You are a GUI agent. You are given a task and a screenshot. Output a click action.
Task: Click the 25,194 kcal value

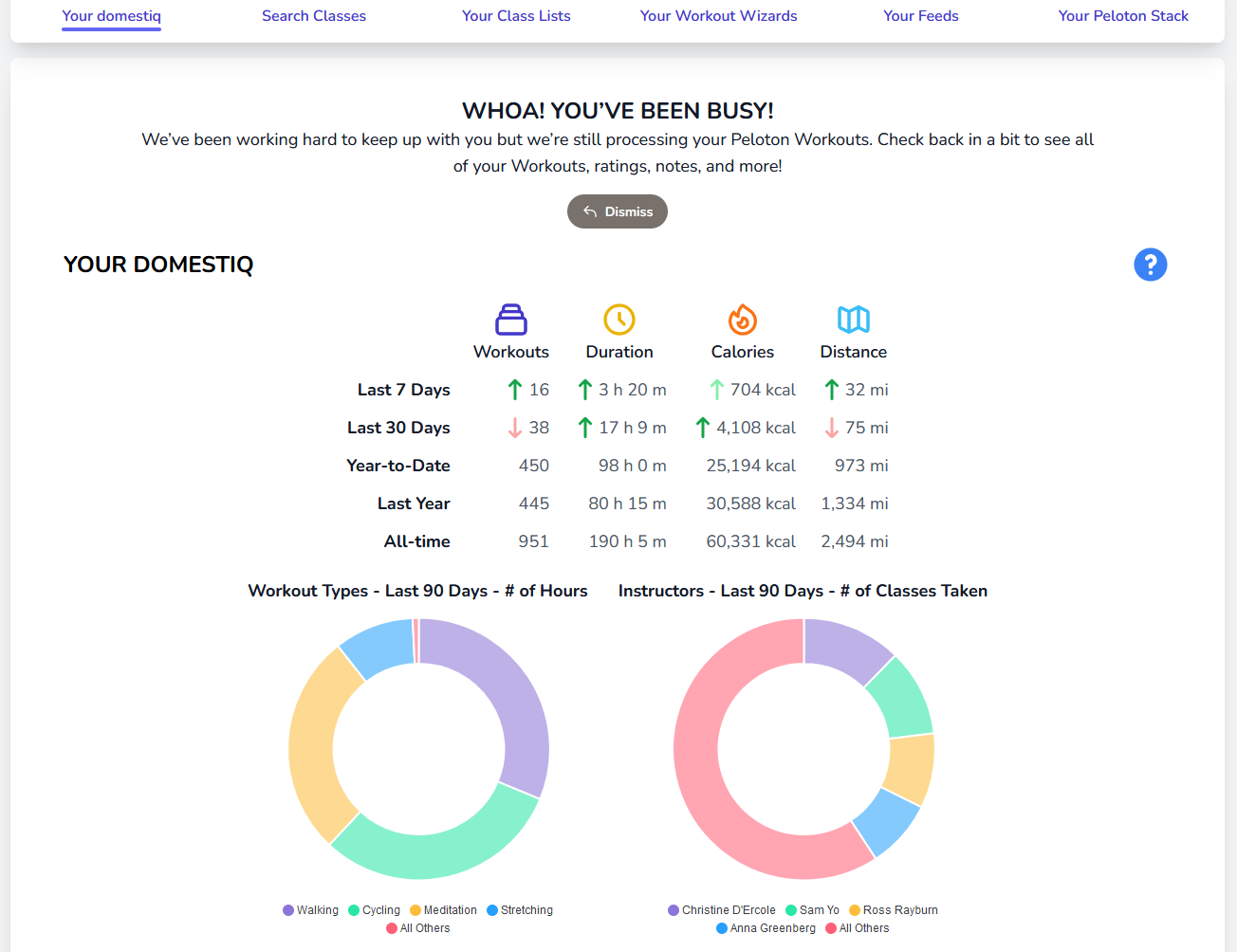(x=751, y=466)
